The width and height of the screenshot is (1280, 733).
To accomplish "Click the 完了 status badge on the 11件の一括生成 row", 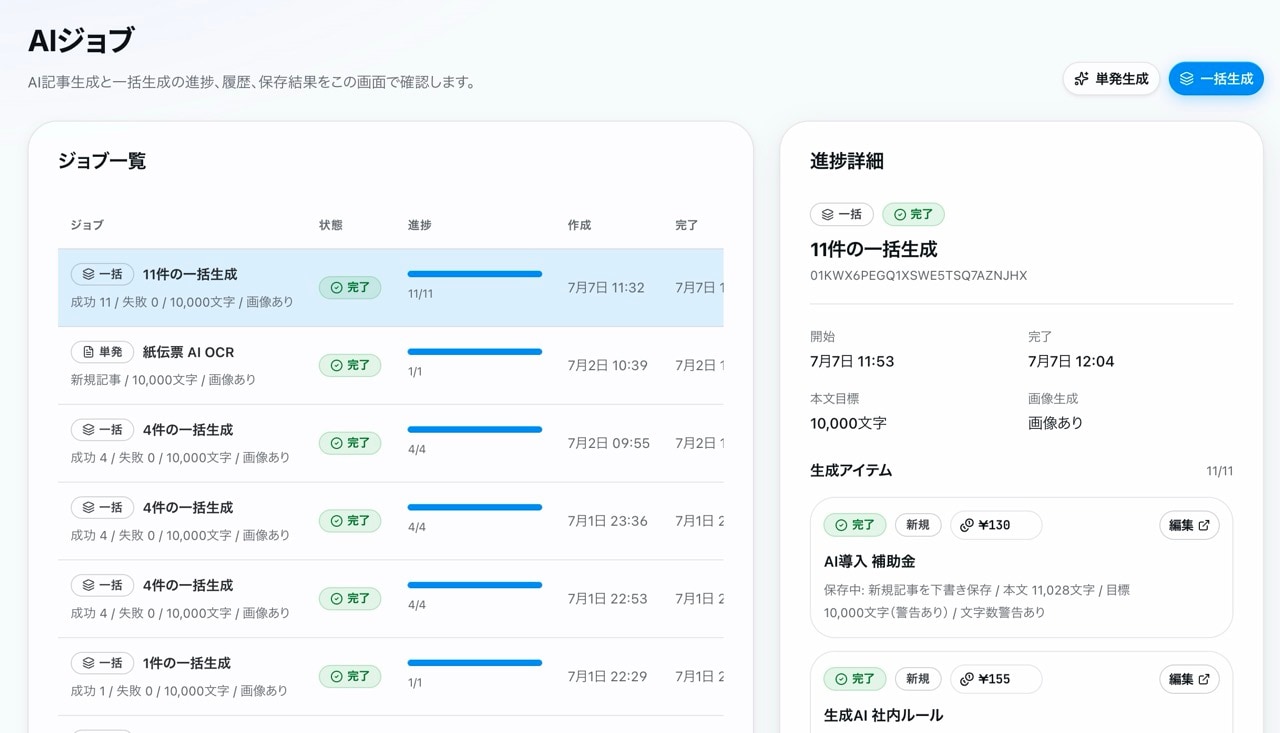I will coord(350,288).
